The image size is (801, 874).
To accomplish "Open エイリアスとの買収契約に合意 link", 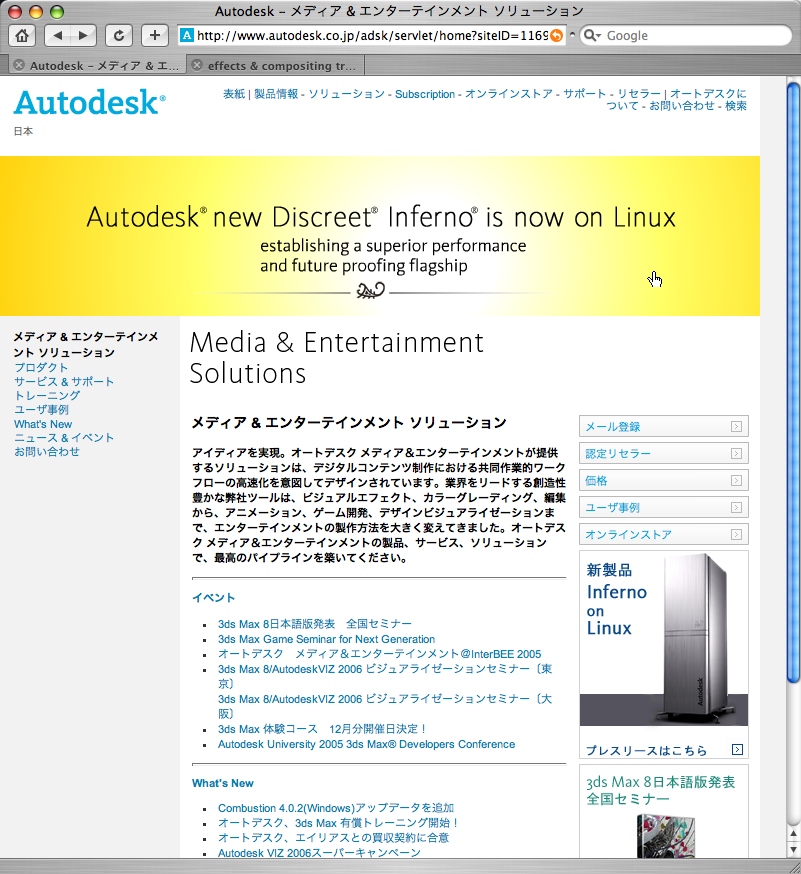I will coord(333,838).
